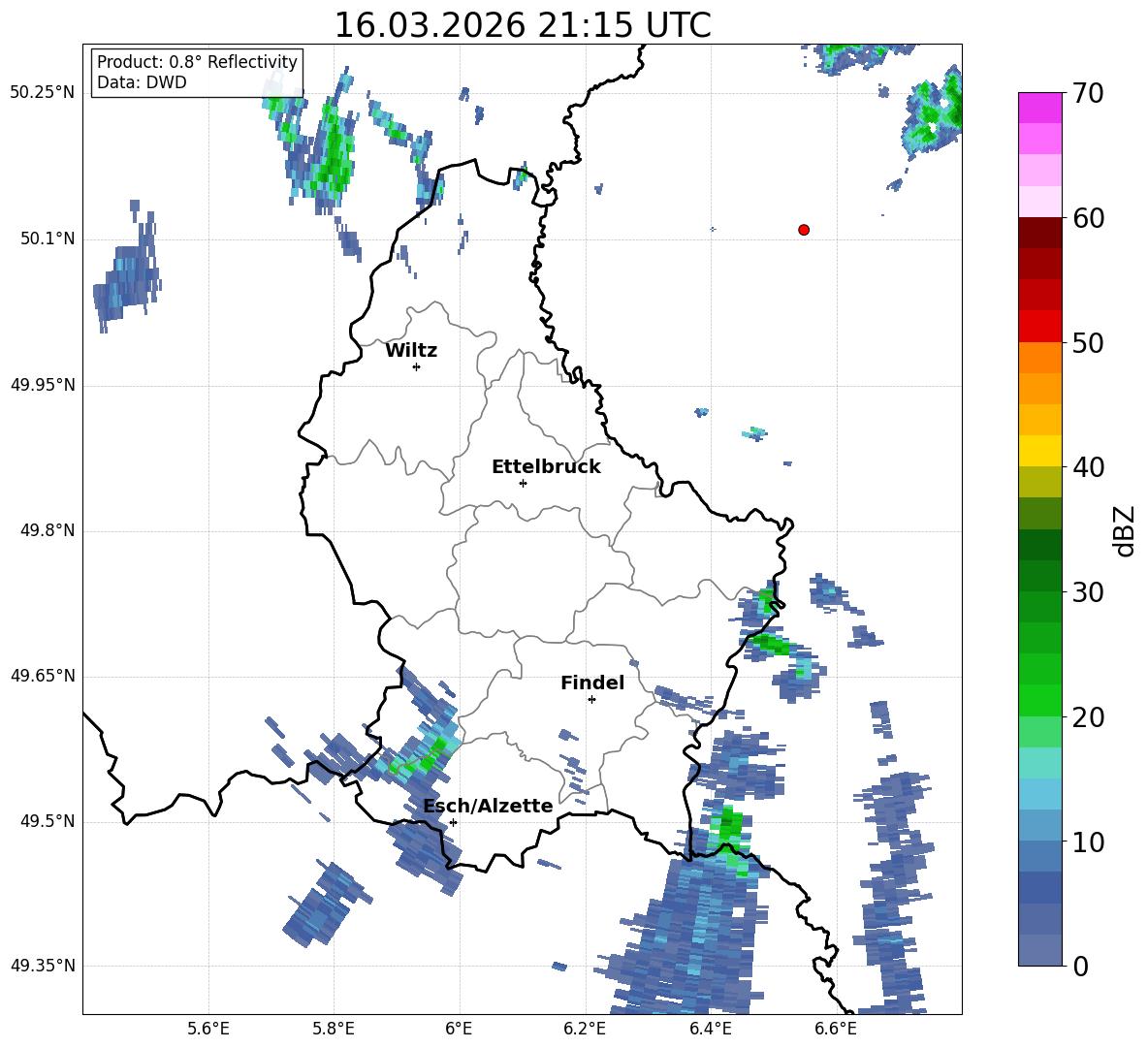Click the 'Product: 0.8° Reflectivity' text
The image size is (1148, 1048).
pos(197,61)
